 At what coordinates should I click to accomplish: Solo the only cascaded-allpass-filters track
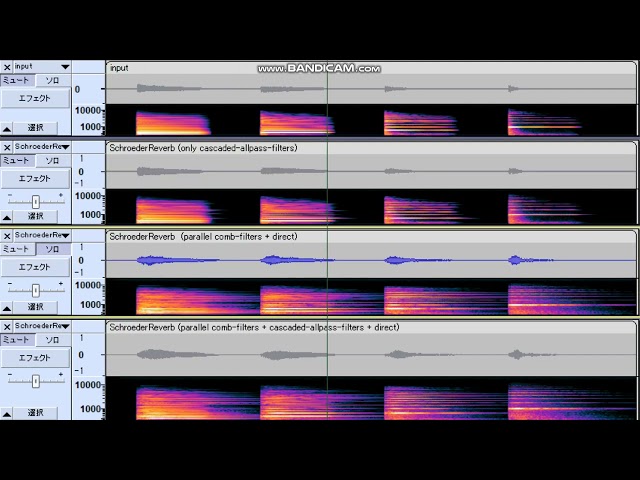(x=53, y=161)
